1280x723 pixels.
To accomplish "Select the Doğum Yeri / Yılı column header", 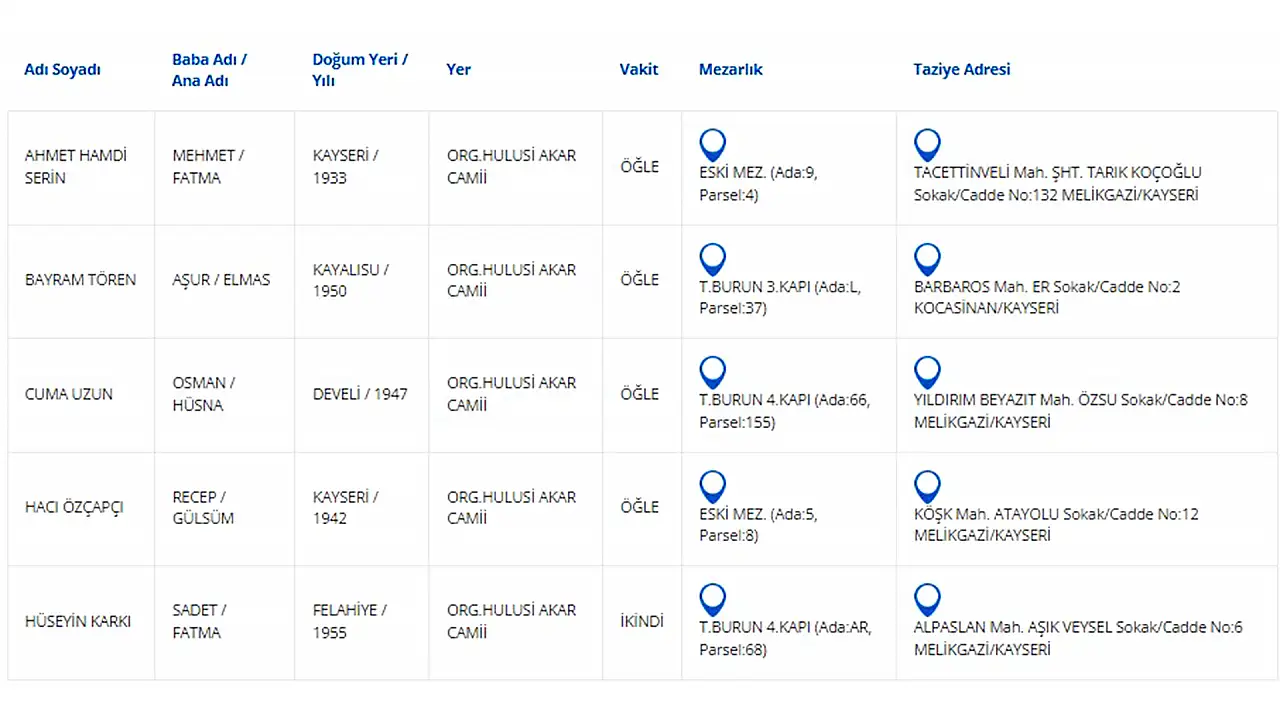I will (x=360, y=70).
